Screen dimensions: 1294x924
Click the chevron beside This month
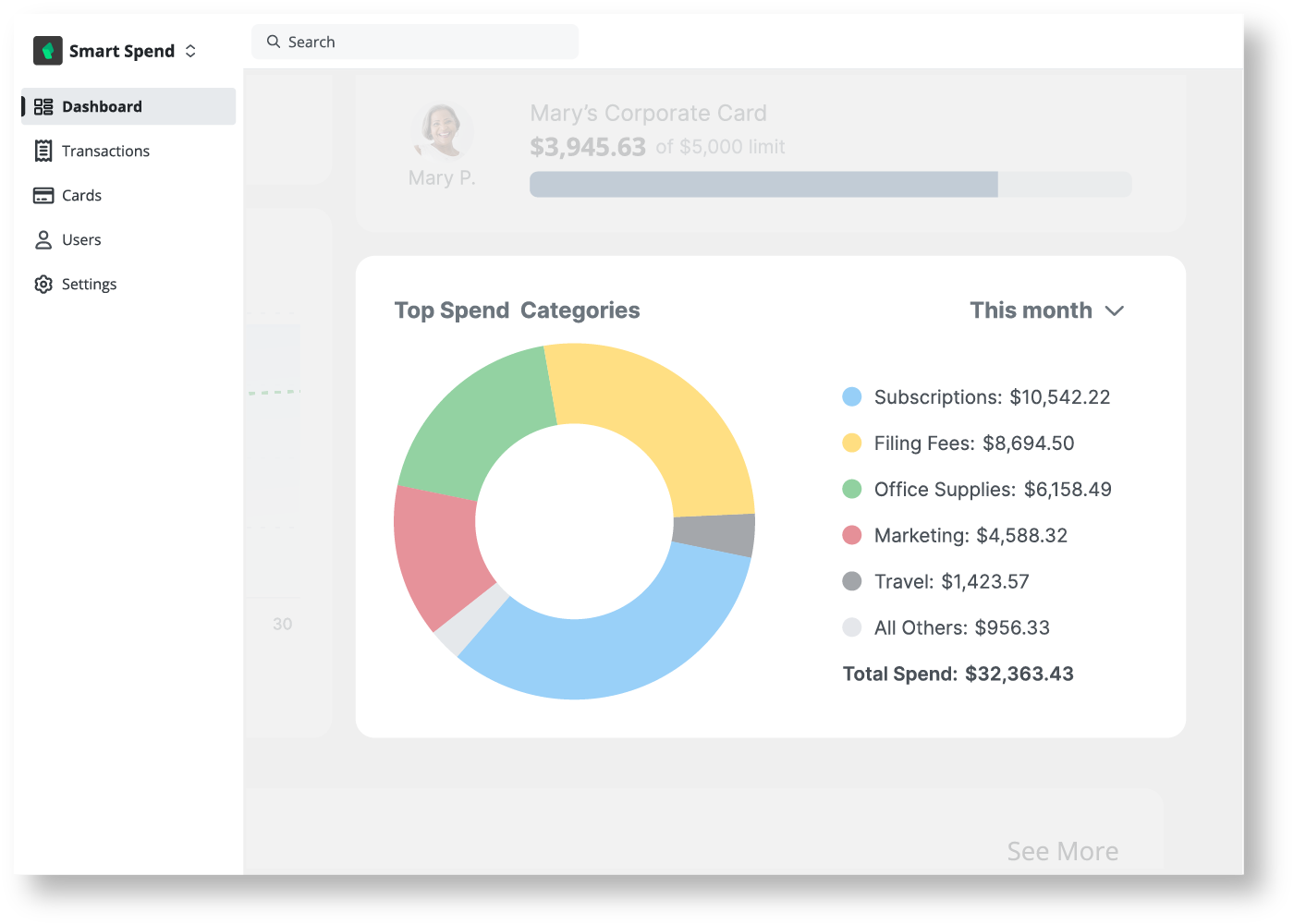tap(1115, 311)
